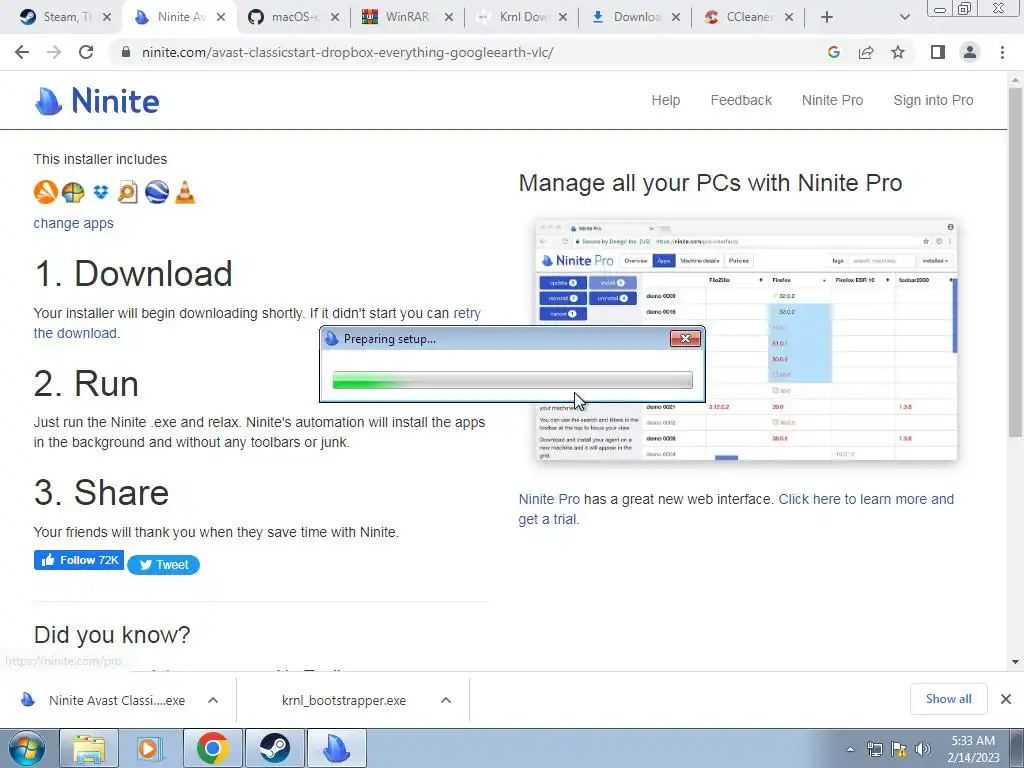The height and width of the screenshot is (768, 1024).
Task: Toggle the browser side panel icon
Action: point(938,52)
